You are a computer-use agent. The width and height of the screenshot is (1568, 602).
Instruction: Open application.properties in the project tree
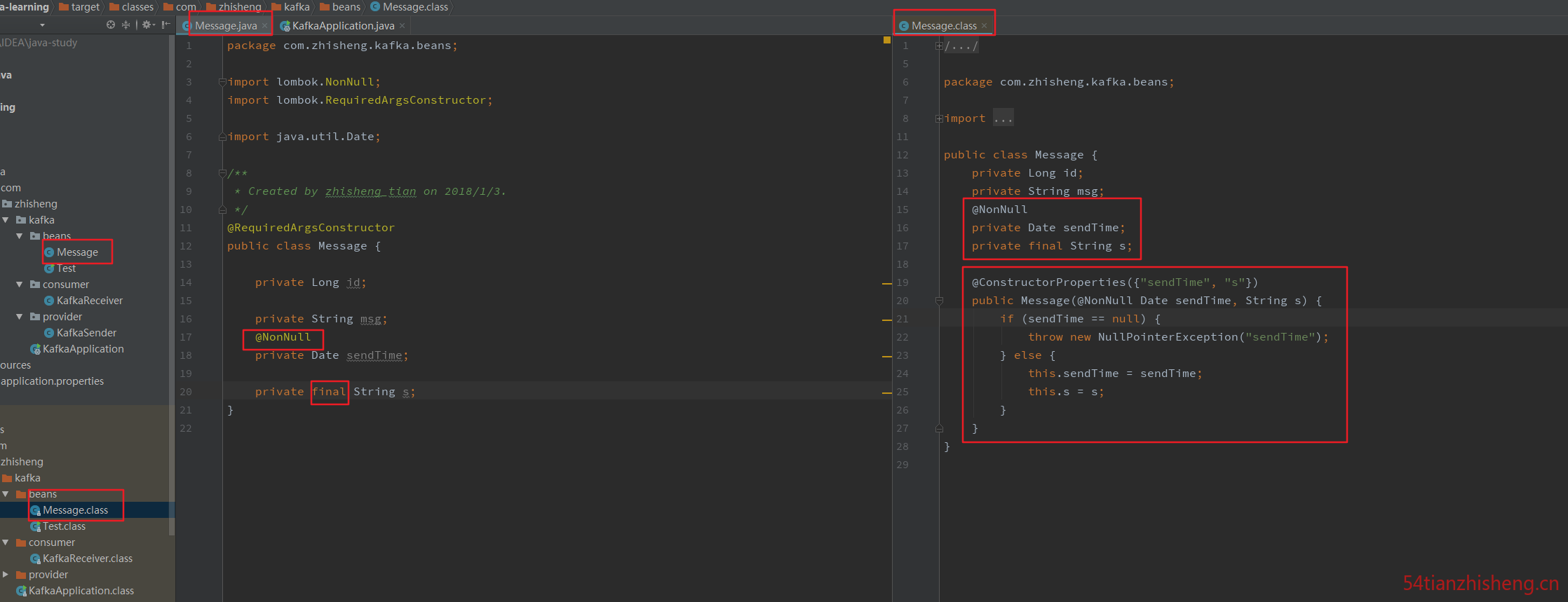[52, 381]
